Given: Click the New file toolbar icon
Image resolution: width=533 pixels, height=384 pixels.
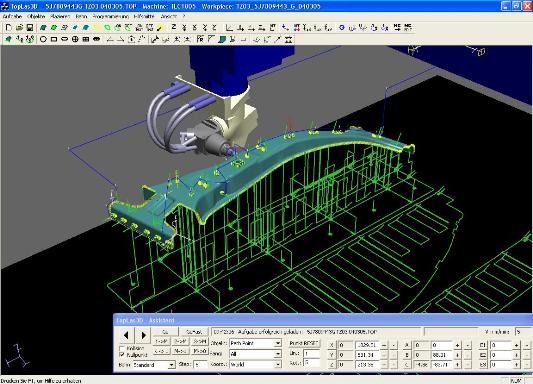Looking at the screenshot, I should (9, 28).
